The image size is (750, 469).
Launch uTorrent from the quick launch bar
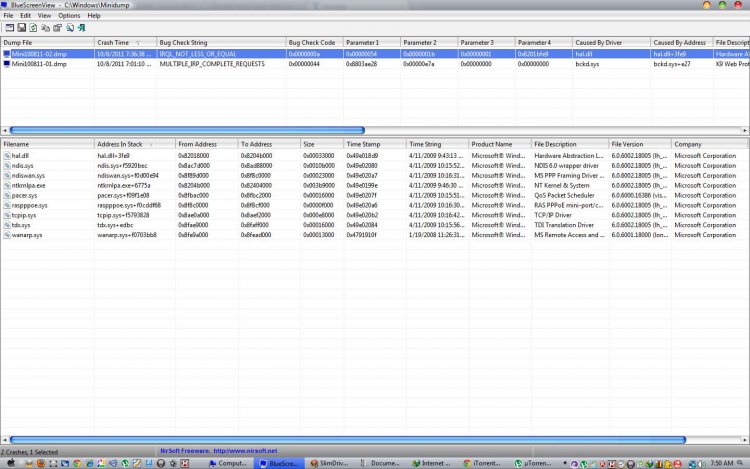(125, 463)
